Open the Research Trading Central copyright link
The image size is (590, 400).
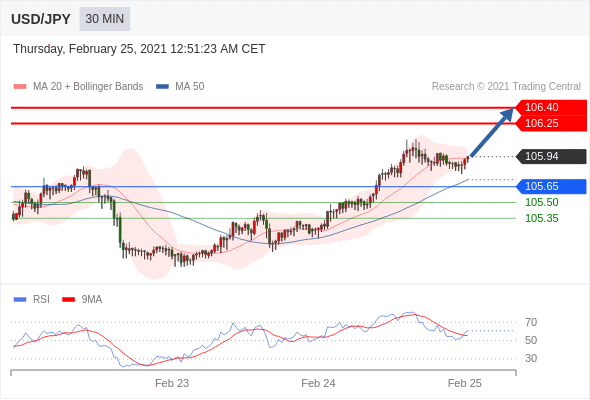point(506,87)
